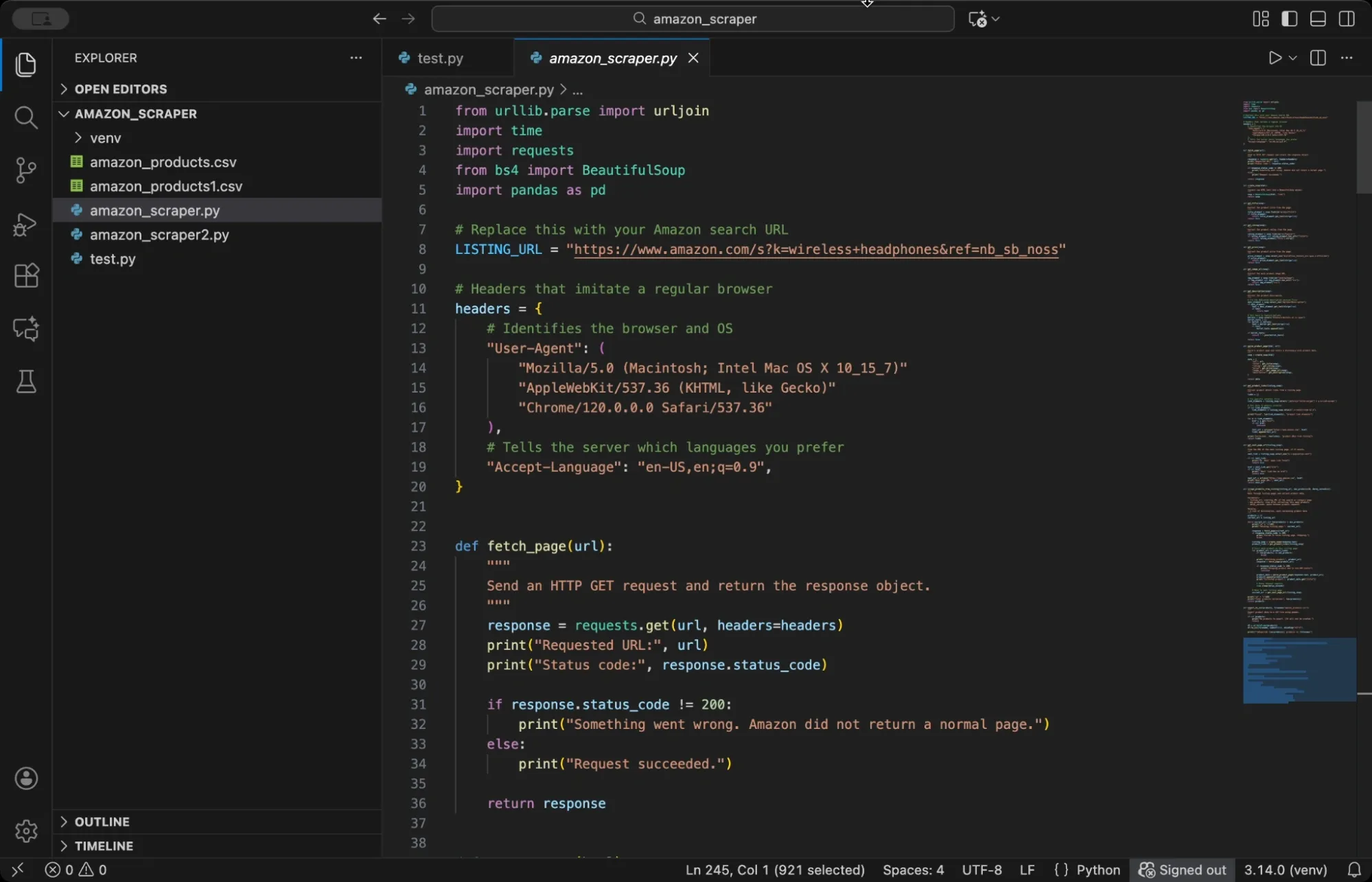This screenshot has width=1372, height=882.
Task: Toggle the bottom panel visibility
Action: click(x=1317, y=19)
